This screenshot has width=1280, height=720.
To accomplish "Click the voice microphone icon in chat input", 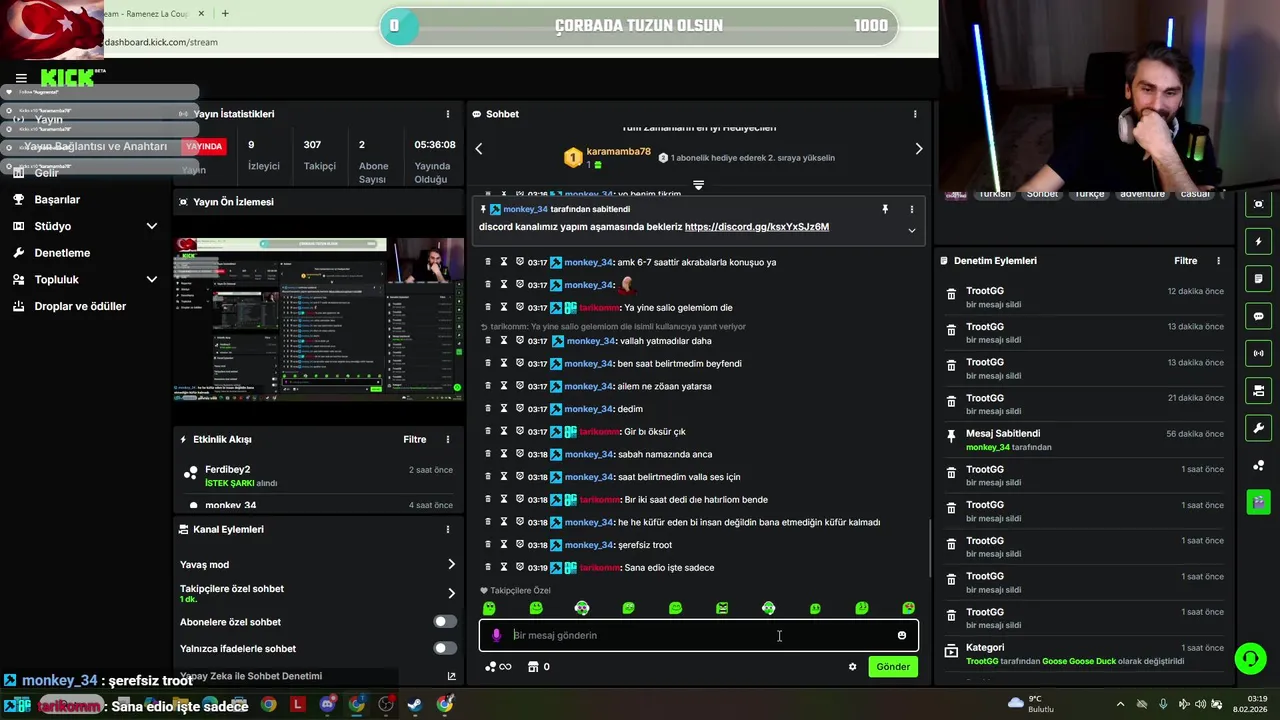I will pos(496,635).
